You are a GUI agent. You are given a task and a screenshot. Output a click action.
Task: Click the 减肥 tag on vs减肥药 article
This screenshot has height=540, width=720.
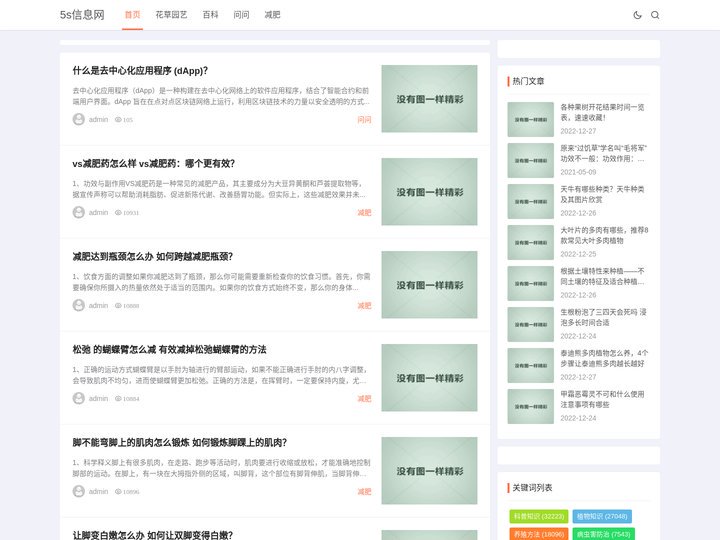point(364,212)
